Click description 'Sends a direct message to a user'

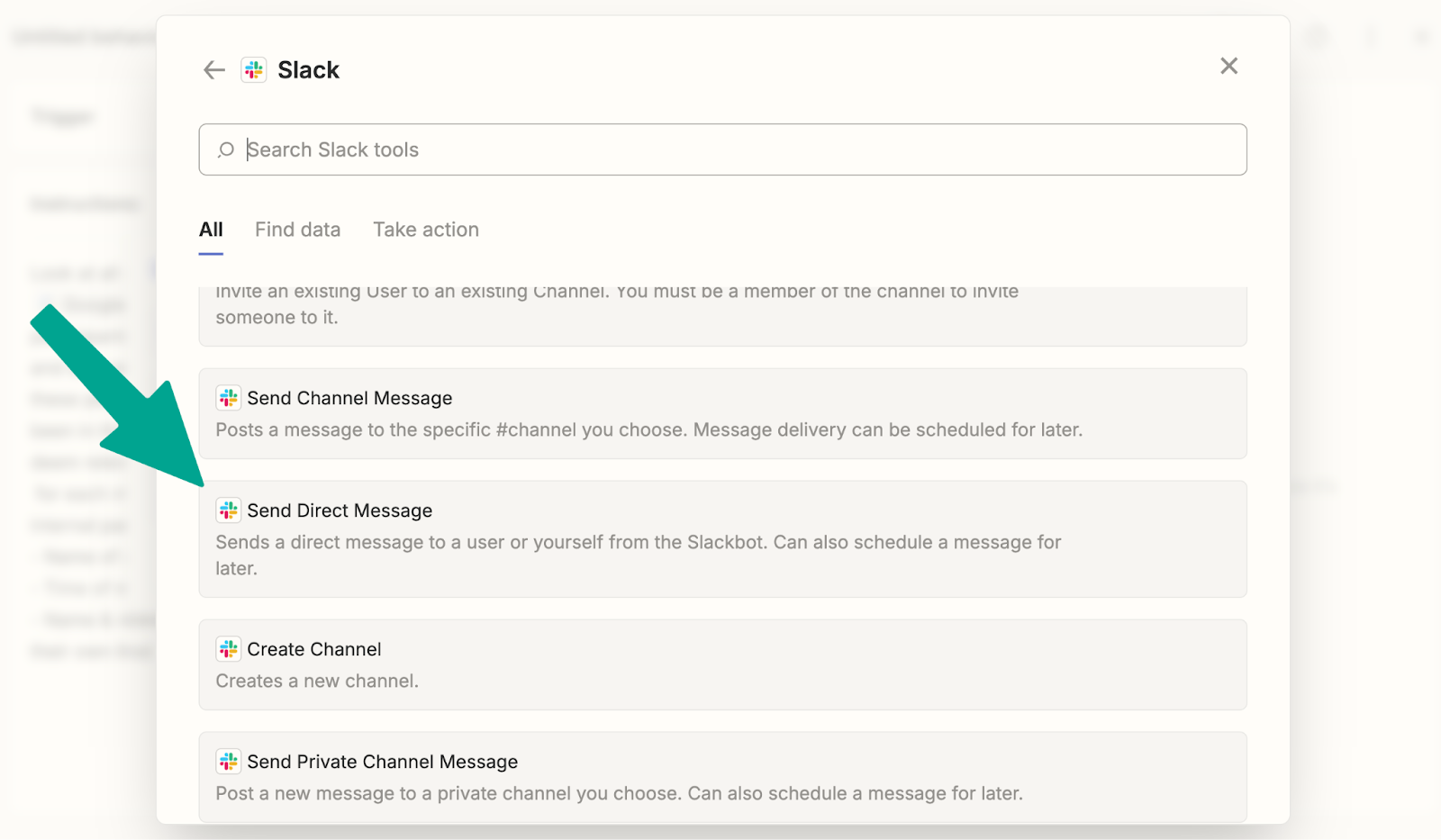[638, 555]
